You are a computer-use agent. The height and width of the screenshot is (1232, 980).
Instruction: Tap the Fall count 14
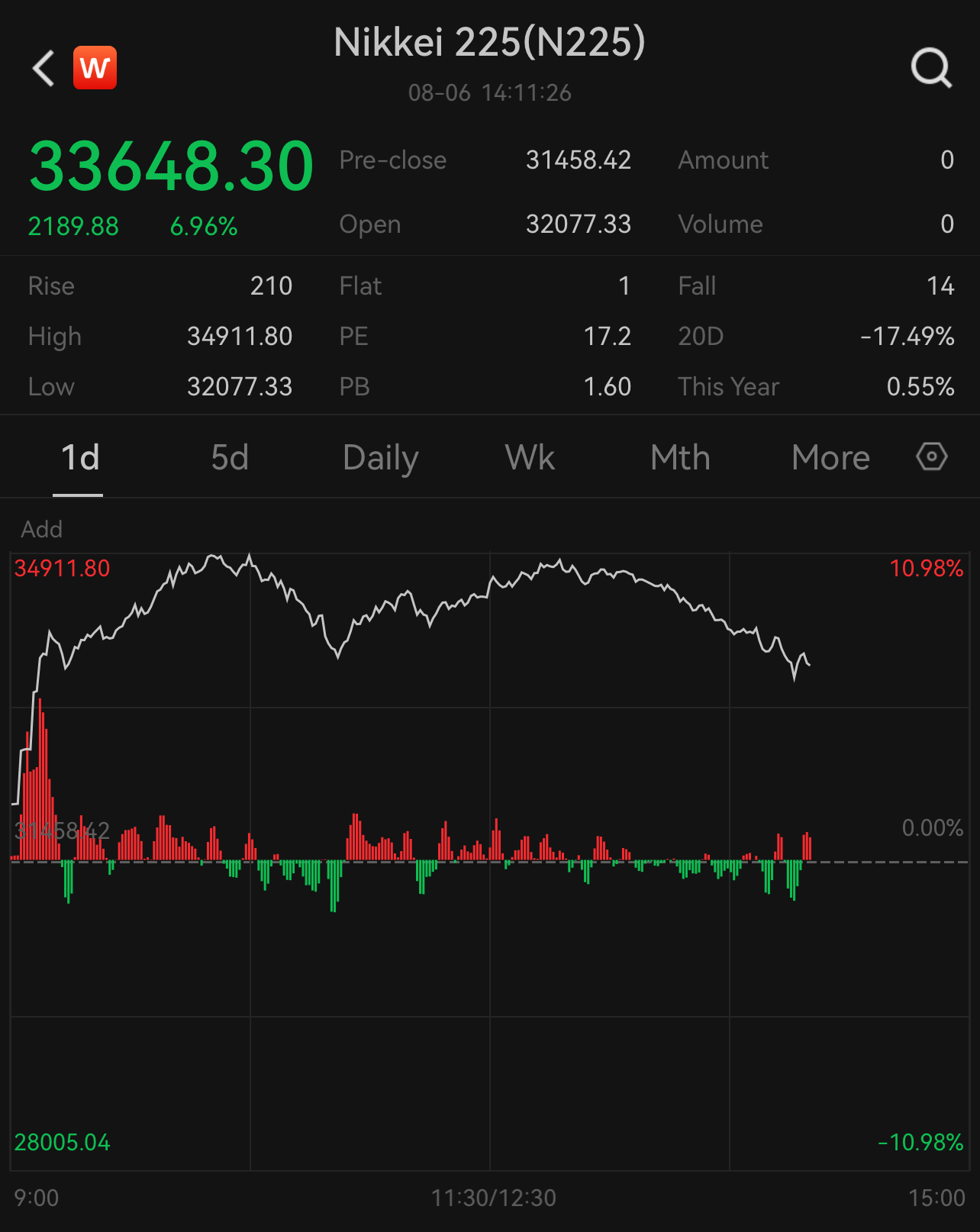point(940,286)
